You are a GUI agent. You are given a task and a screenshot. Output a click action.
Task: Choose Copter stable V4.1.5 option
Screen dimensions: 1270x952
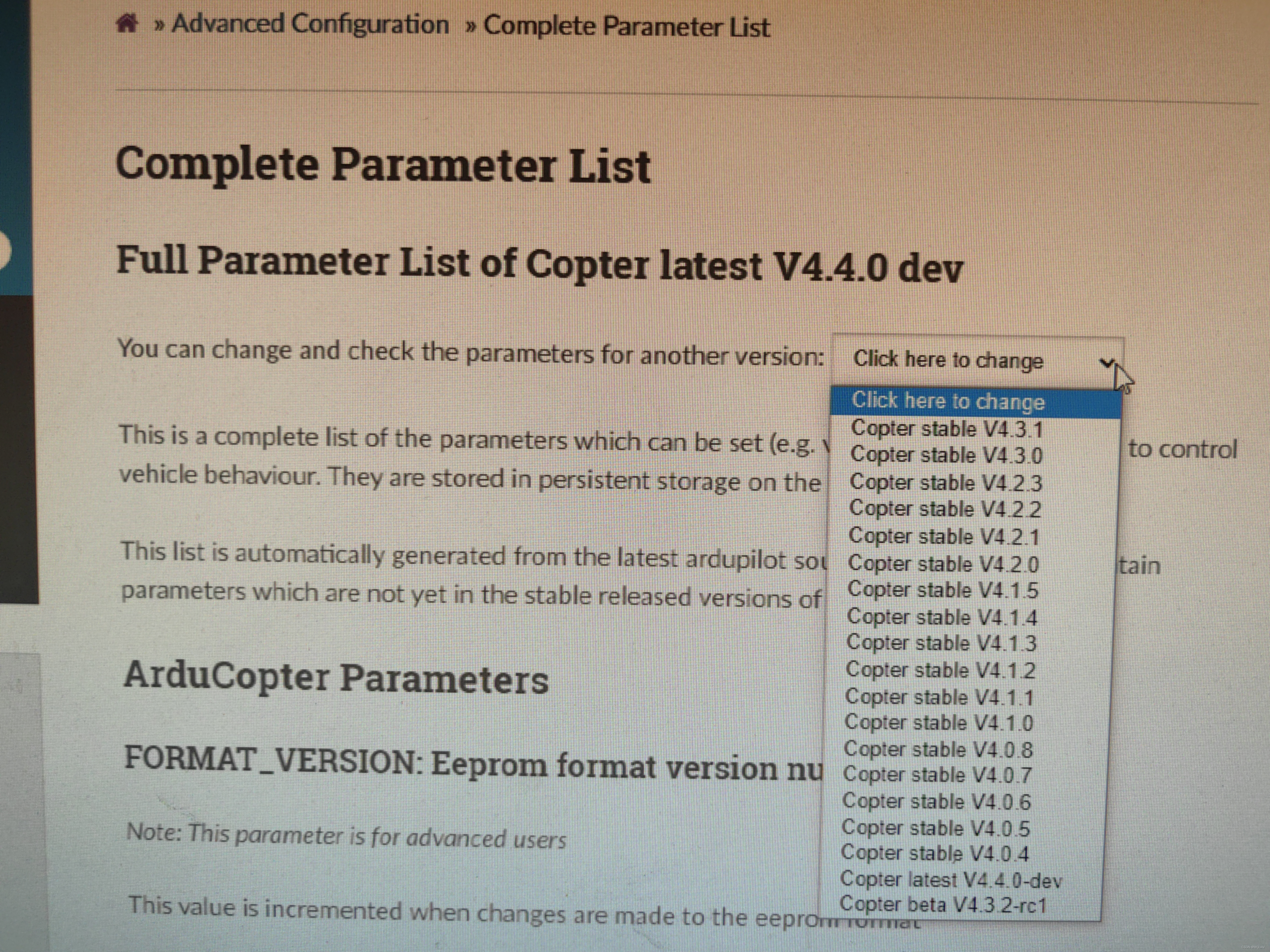point(943,590)
